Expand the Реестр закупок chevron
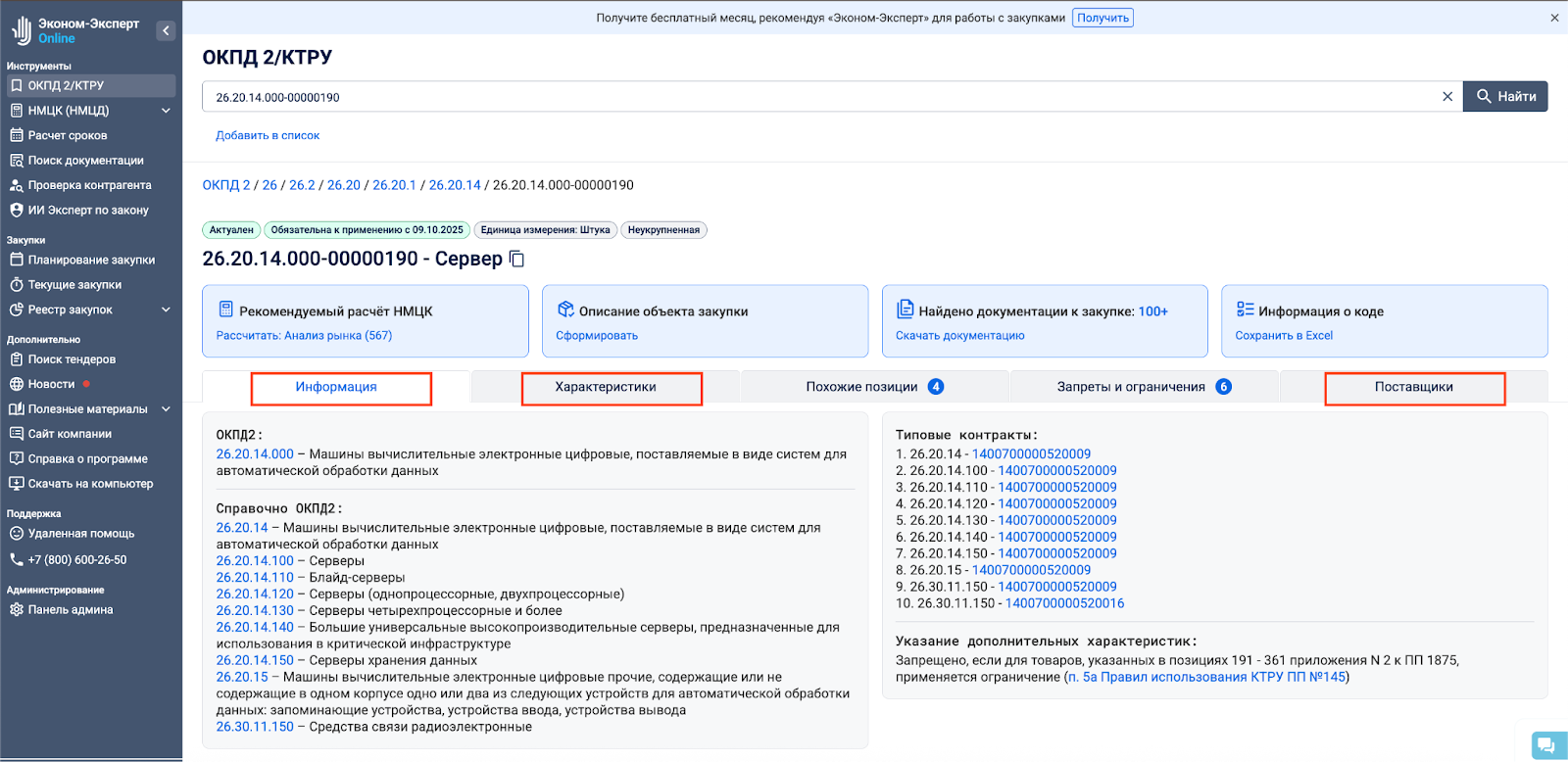The image size is (1568, 762). (x=166, y=310)
